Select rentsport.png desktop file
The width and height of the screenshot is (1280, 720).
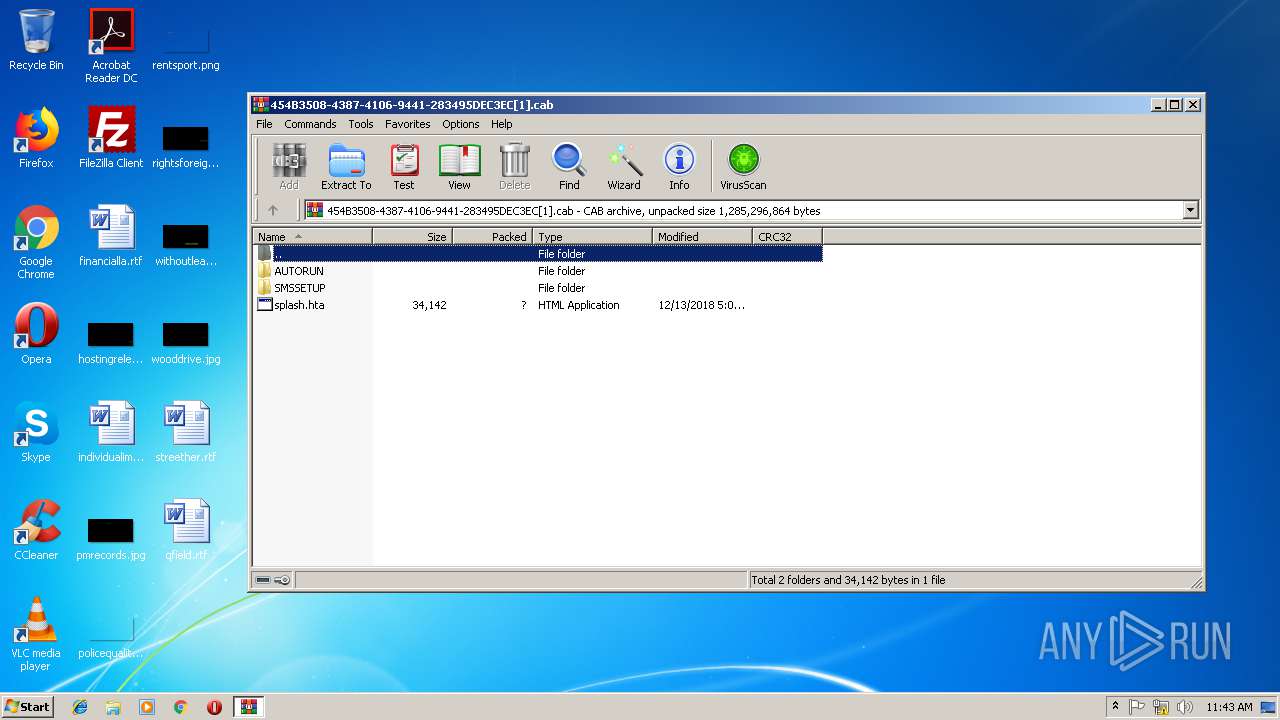(x=186, y=46)
